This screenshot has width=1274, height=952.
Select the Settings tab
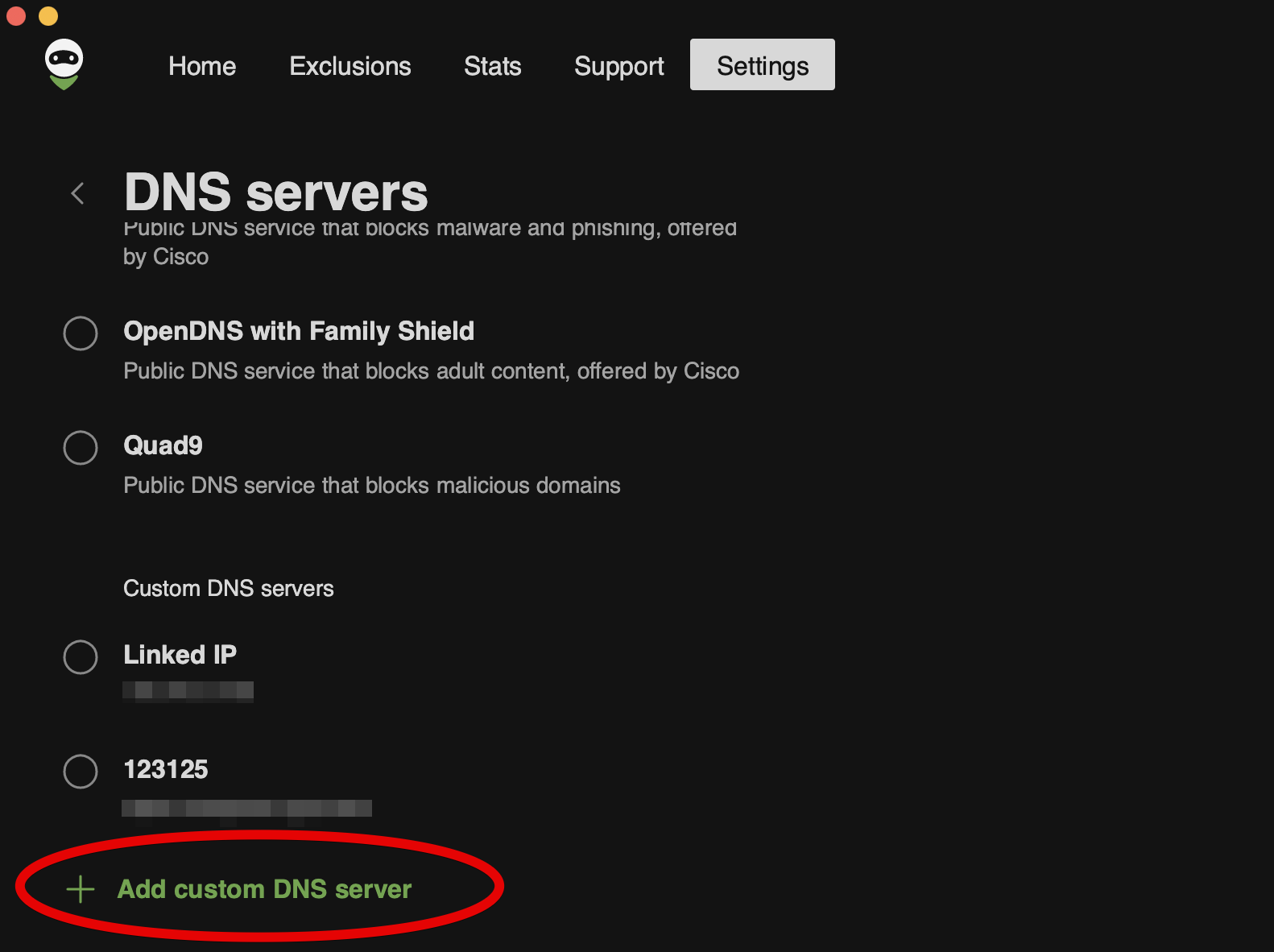tap(763, 64)
